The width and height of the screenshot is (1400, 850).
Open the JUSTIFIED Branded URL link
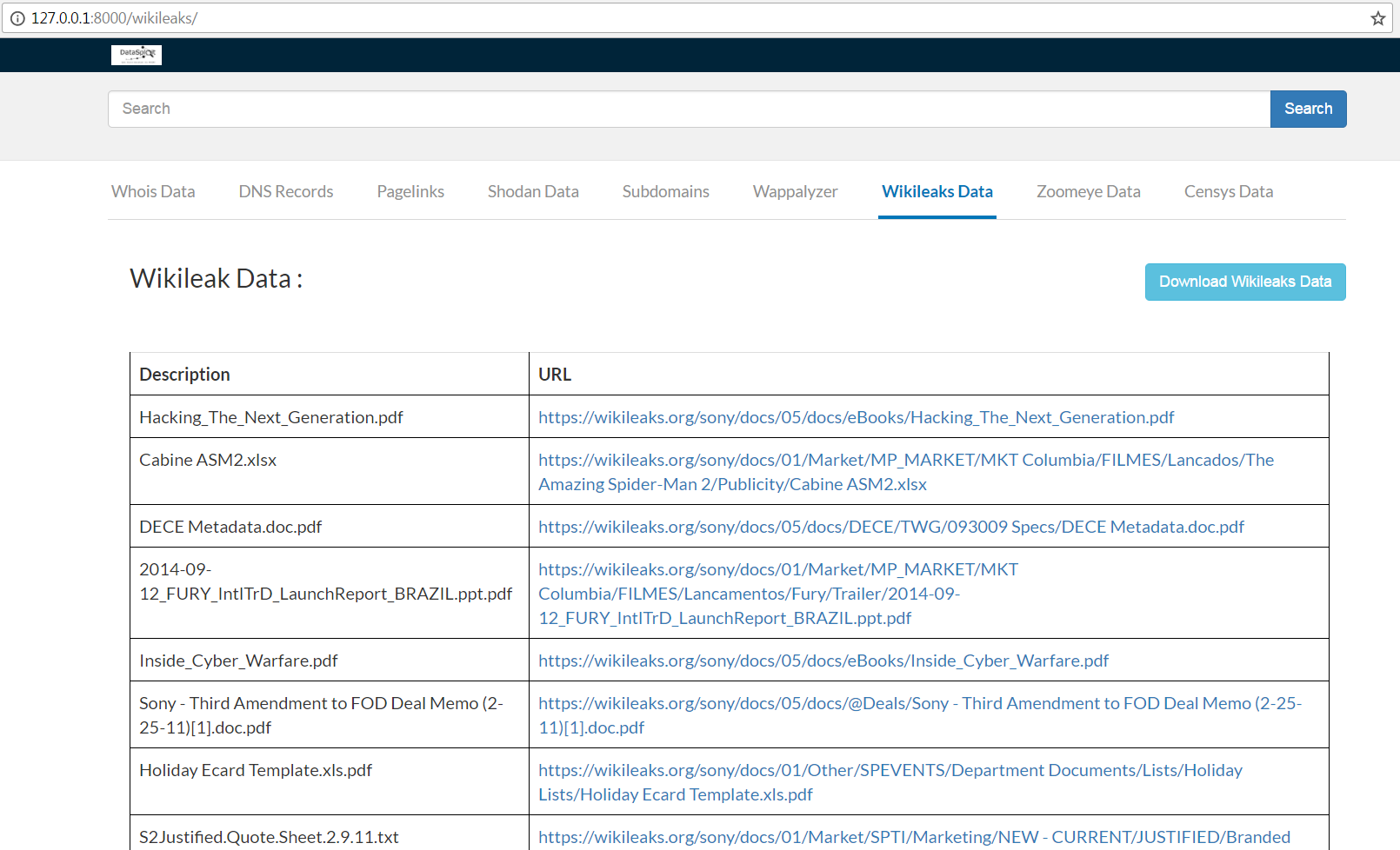tap(915, 837)
